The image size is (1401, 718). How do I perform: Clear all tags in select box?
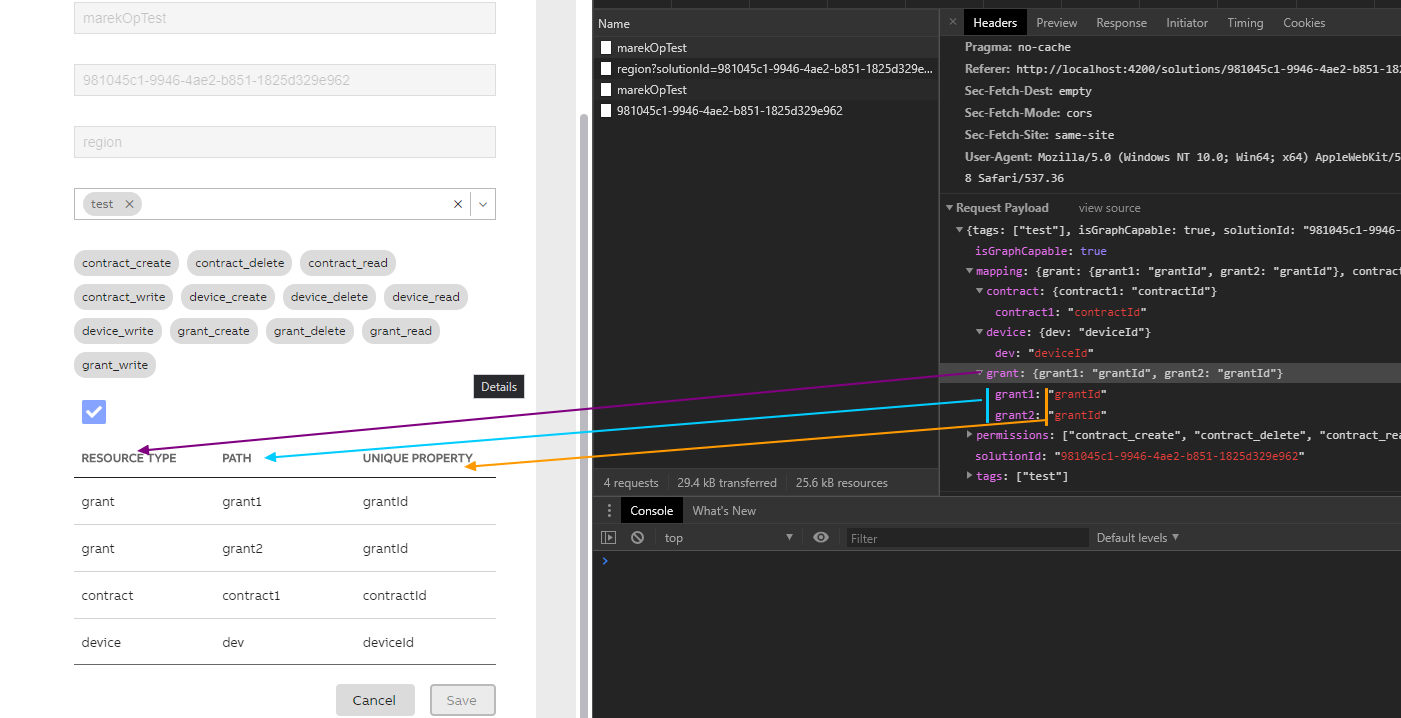tap(458, 204)
